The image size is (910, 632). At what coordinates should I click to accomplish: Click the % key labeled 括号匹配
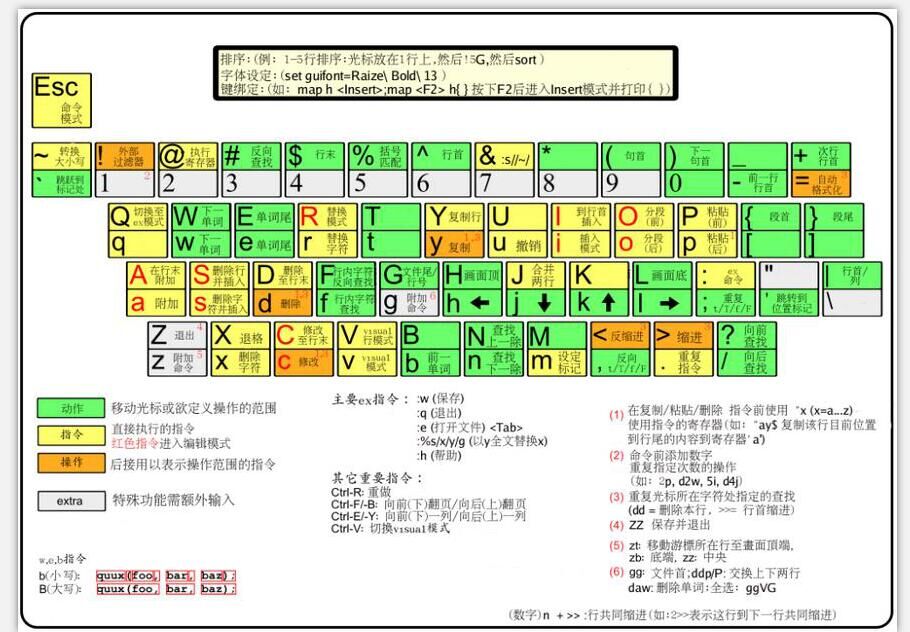378,156
